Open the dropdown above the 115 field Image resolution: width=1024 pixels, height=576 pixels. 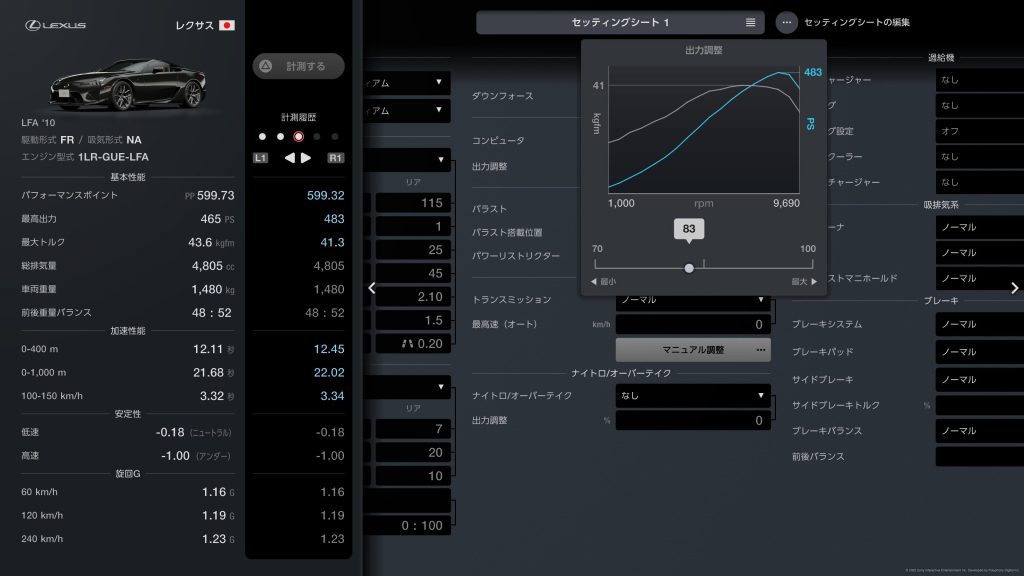pyautogui.click(x=408, y=159)
